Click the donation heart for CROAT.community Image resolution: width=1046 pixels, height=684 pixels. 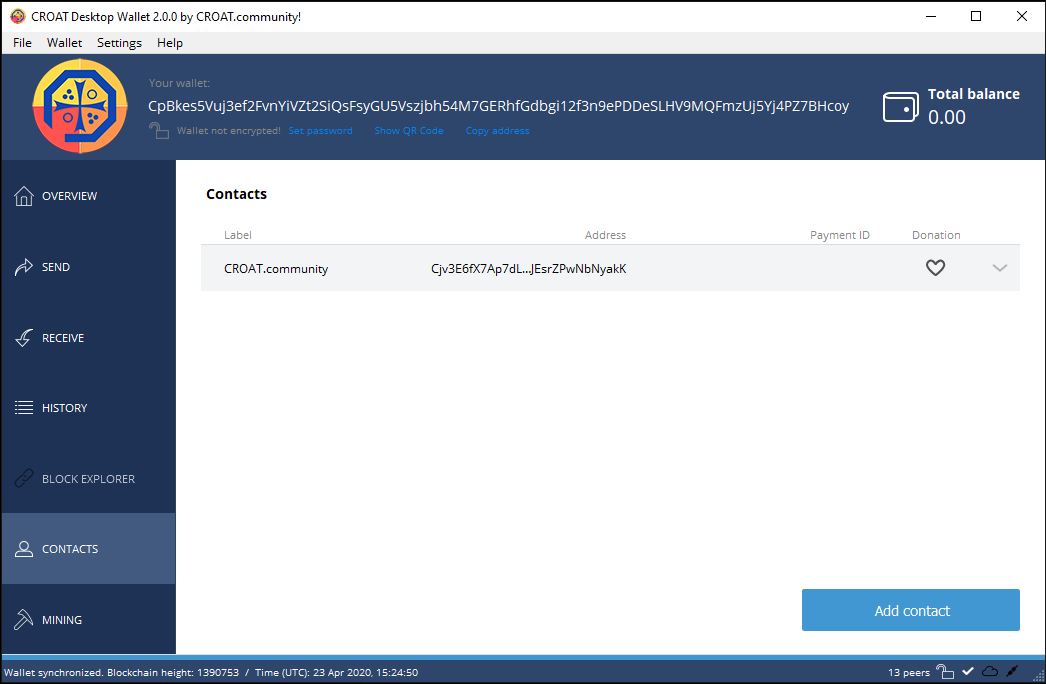click(x=935, y=268)
